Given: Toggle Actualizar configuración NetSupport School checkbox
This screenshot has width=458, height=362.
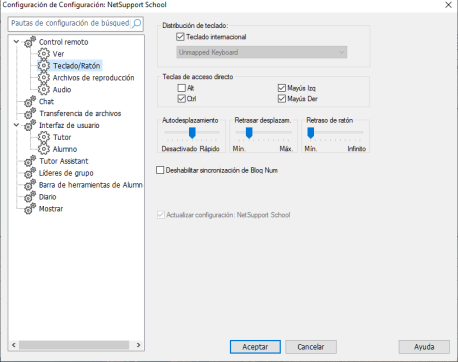Looking at the screenshot, I should [x=161, y=215].
